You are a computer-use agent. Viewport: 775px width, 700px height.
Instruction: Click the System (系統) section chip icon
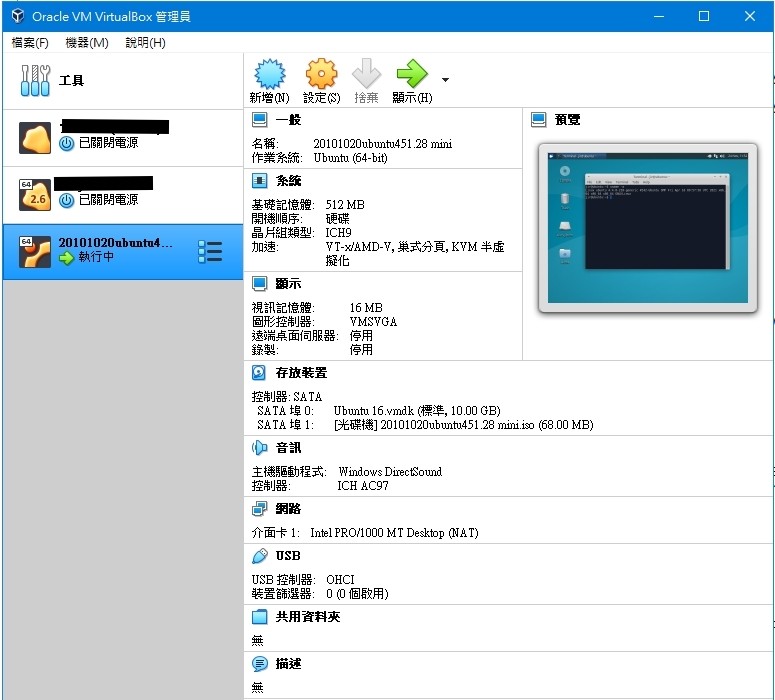pyautogui.click(x=259, y=180)
